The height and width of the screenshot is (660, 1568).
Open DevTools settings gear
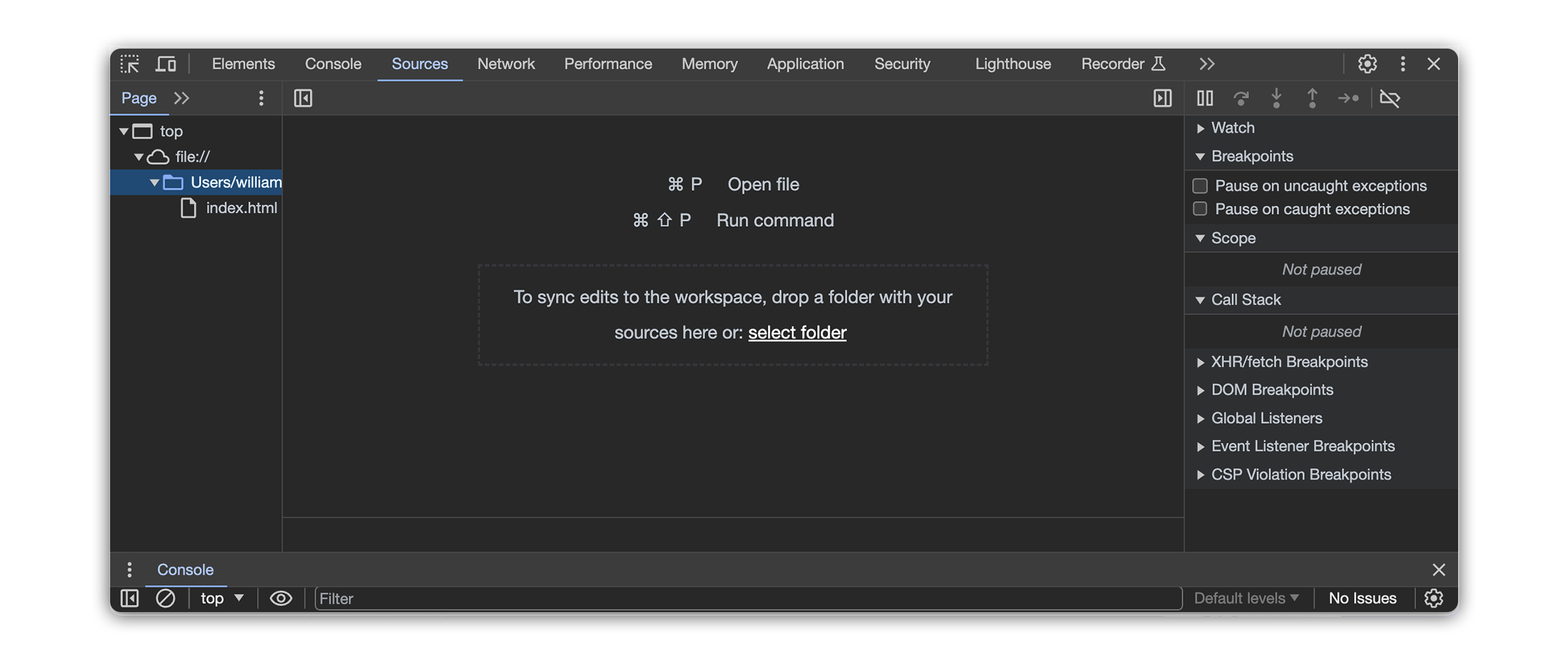(x=1367, y=64)
